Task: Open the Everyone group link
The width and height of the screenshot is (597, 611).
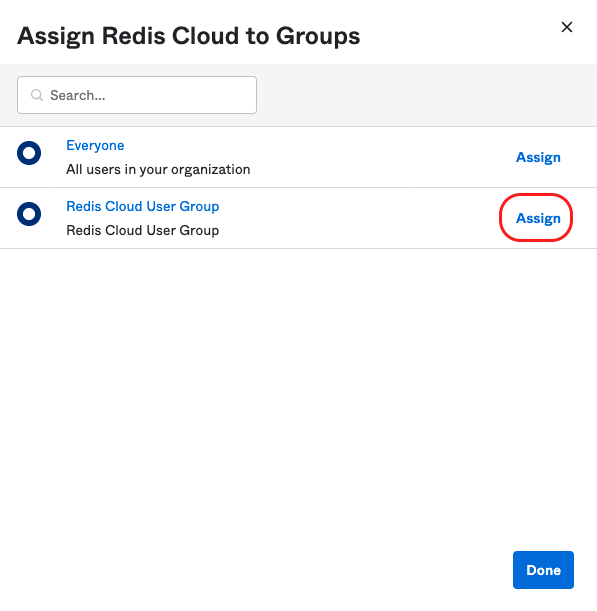Action: click(x=95, y=145)
